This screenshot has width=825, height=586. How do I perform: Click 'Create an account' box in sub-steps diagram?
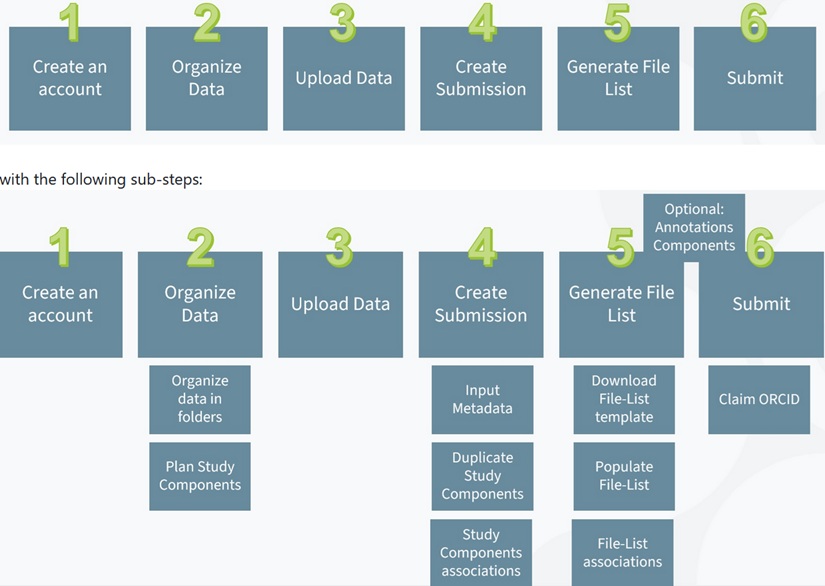coord(61,305)
